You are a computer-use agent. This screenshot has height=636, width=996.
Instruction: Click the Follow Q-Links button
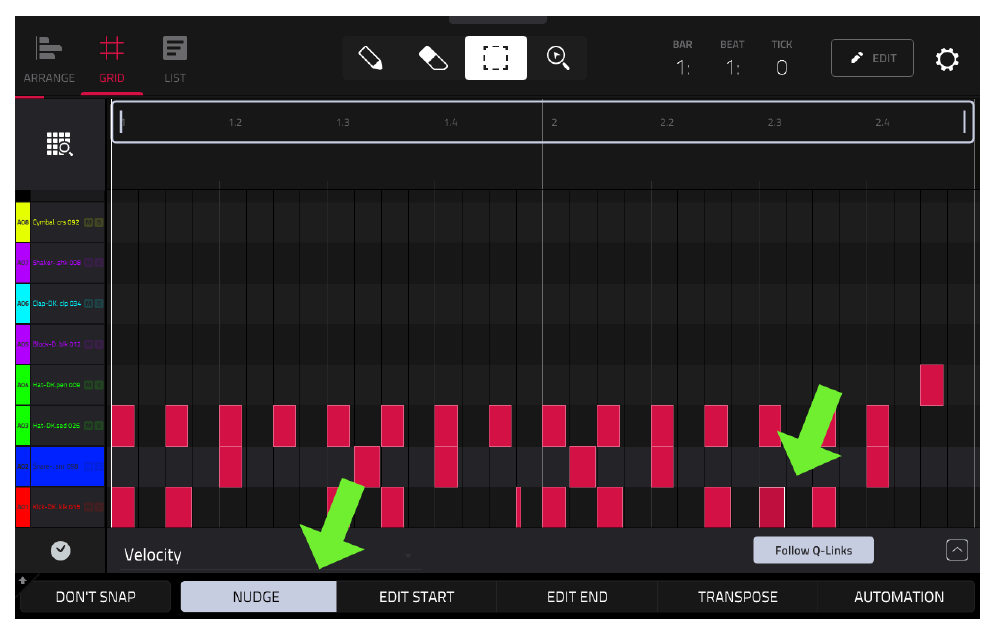pyautogui.click(x=813, y=550)
